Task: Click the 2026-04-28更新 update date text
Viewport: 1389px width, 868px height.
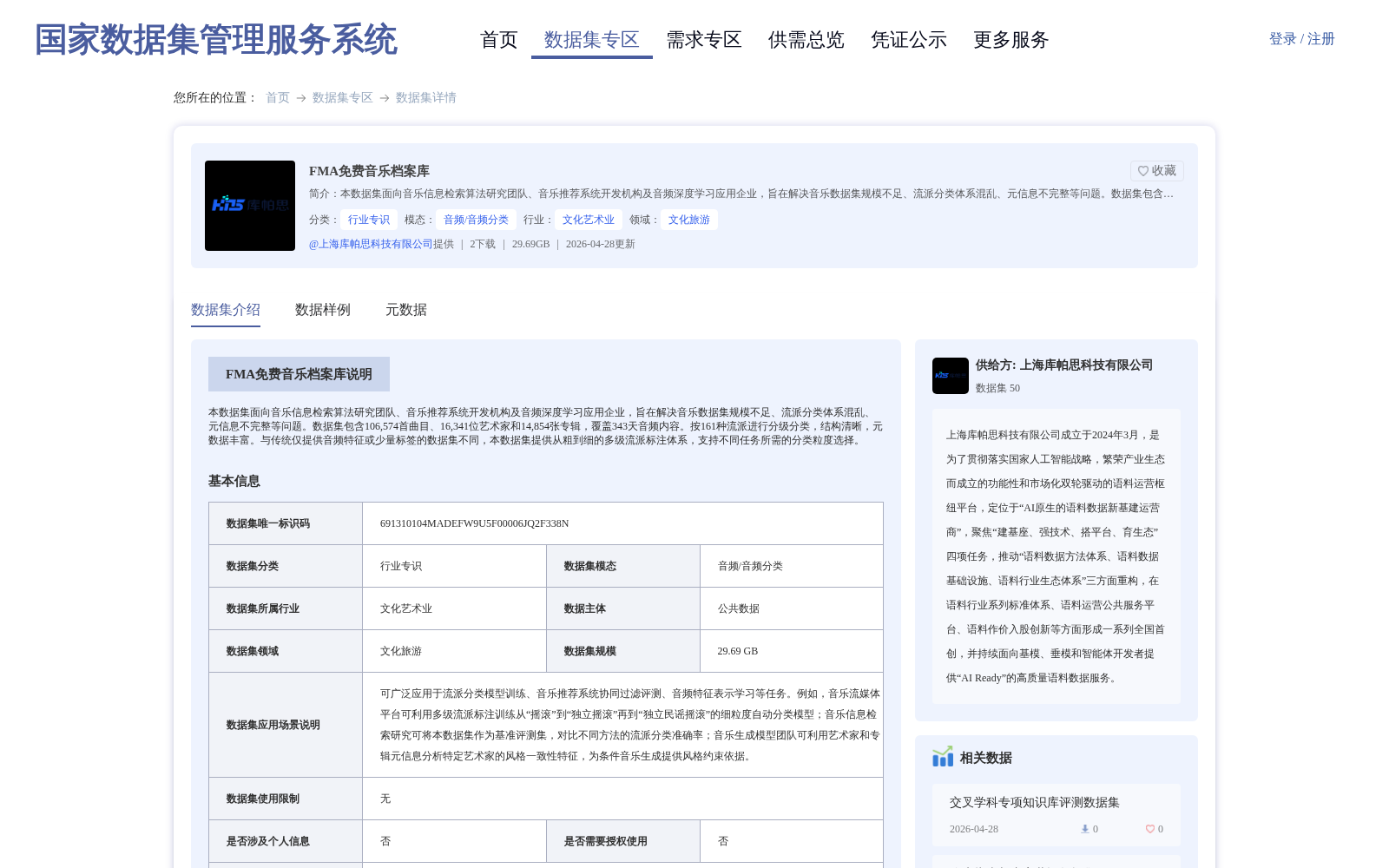Action: tap(601, 244)
